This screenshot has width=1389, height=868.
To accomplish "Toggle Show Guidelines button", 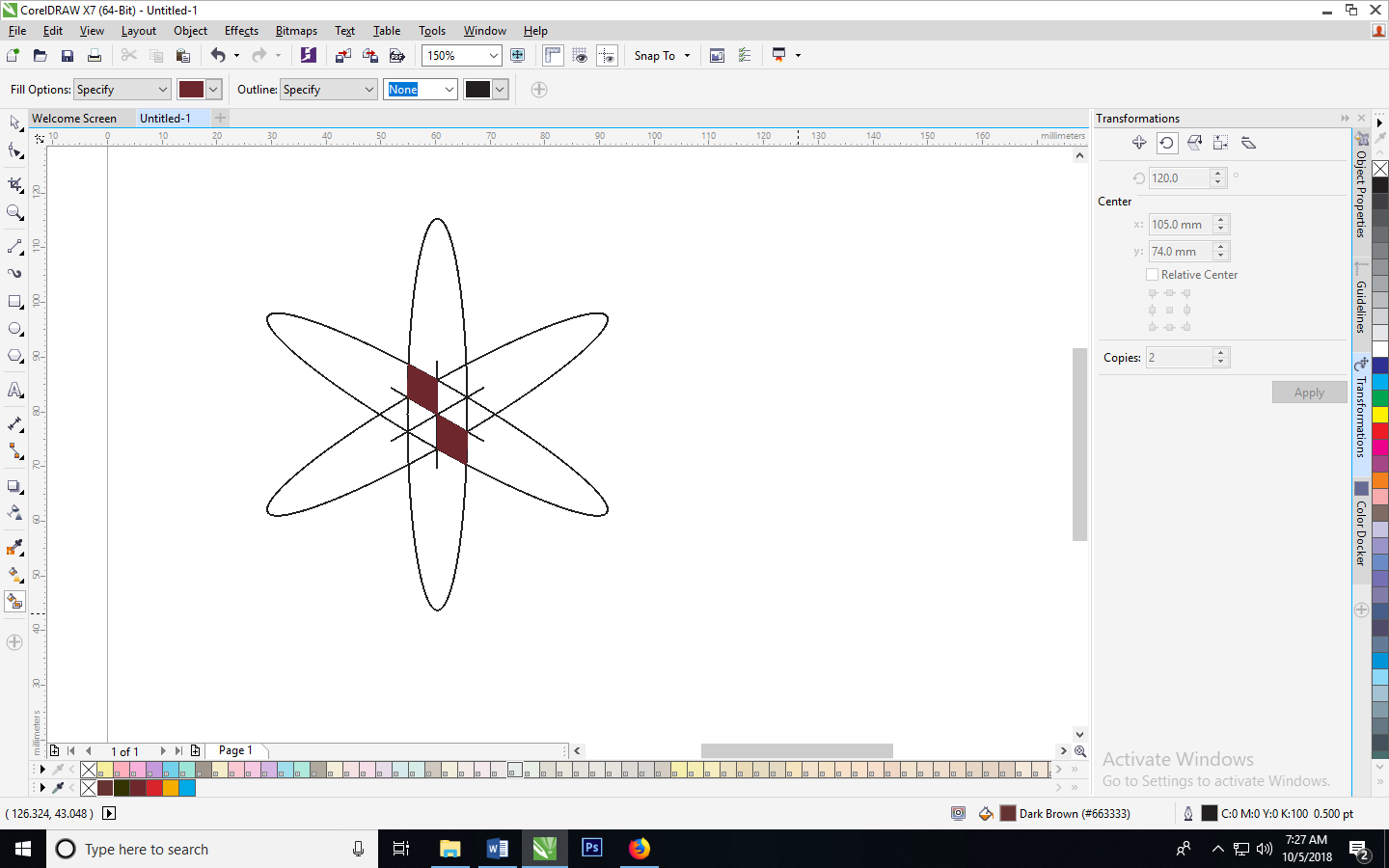I will [607, 56].
